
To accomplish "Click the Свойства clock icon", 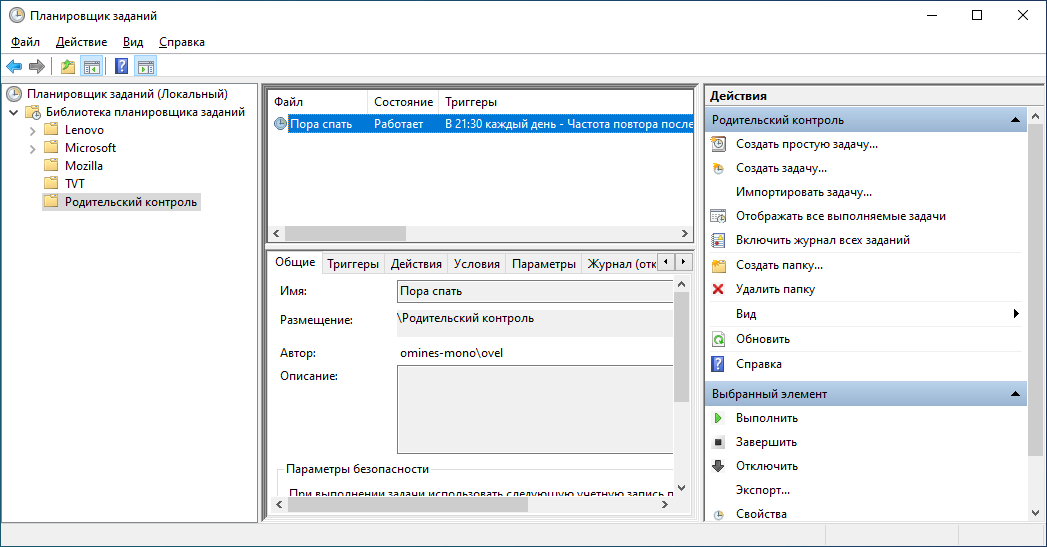I will tap(718, 515).
